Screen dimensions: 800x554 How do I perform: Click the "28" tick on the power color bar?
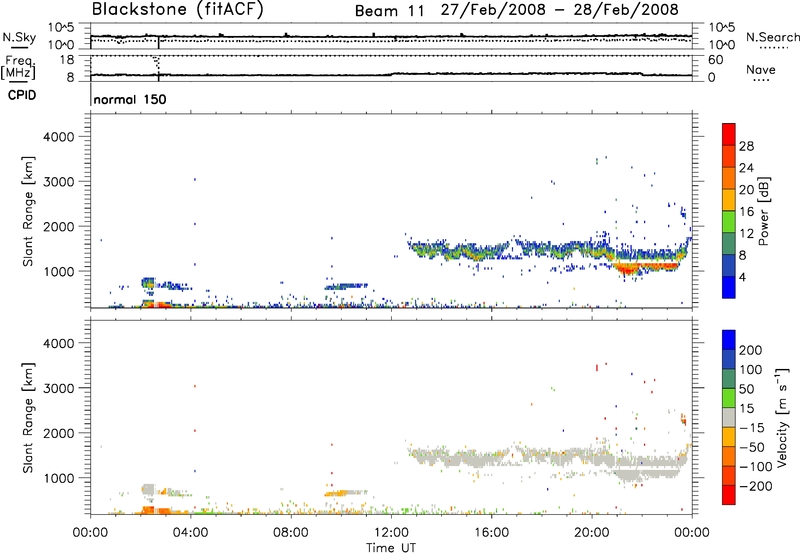point(746,146)
